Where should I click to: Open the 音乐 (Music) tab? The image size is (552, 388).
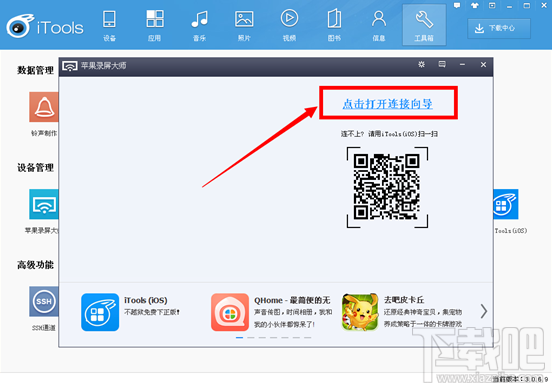coord(199,25)
